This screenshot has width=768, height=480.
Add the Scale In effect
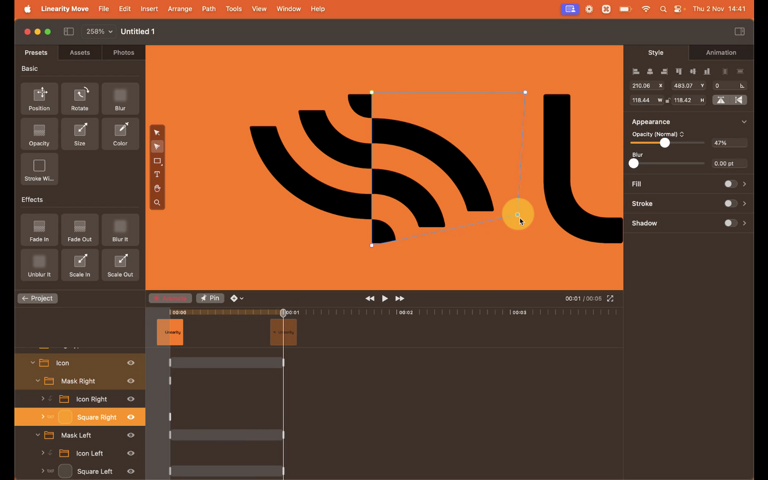[80, 265]
